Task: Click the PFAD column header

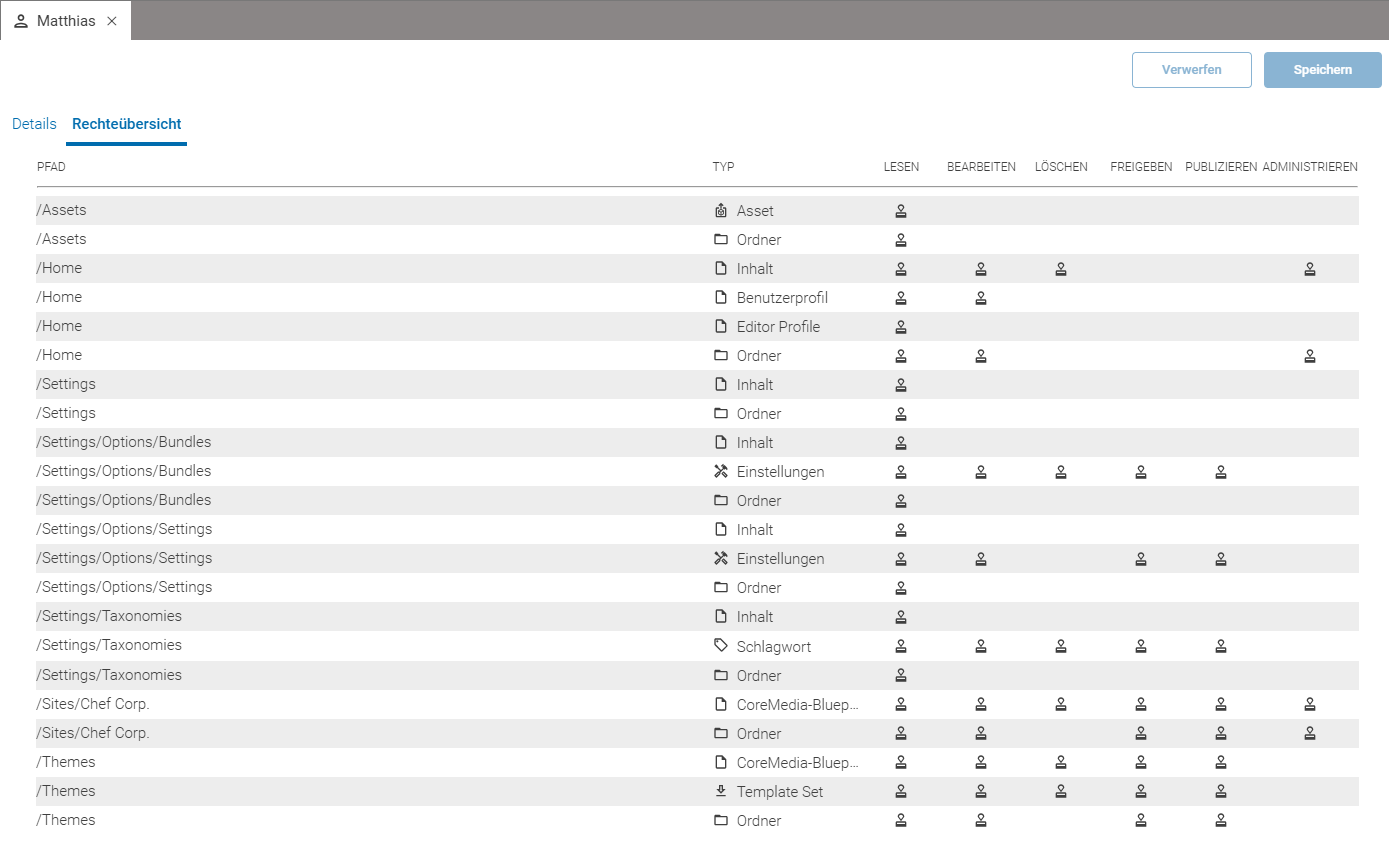Action: point(51,167)
